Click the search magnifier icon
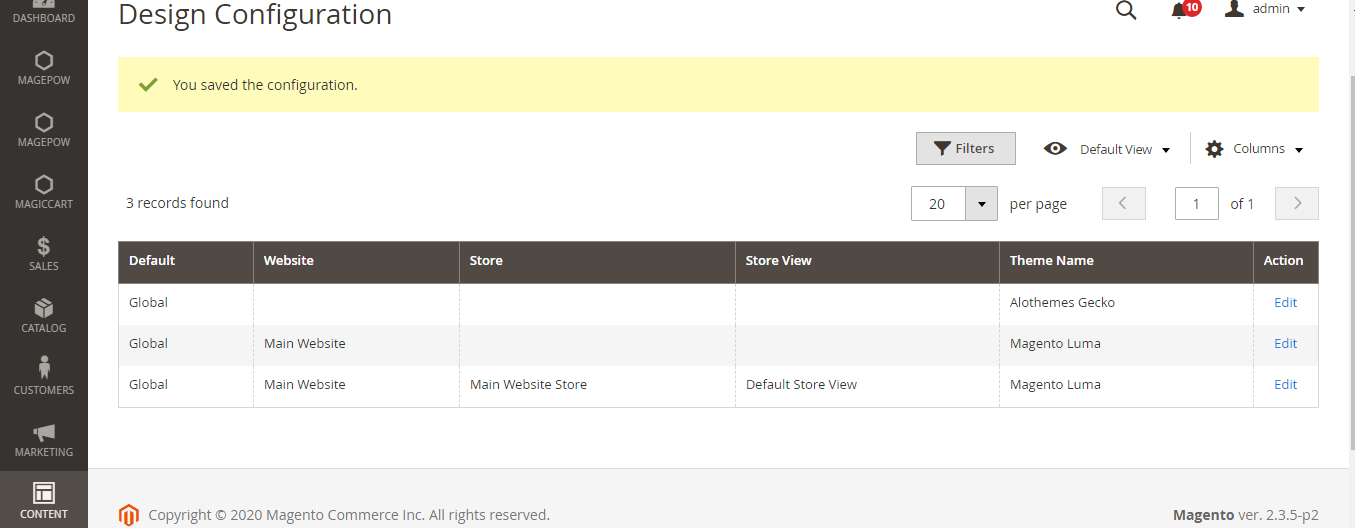Viewport: 1355px width, 528px height. tap(1126, 10)
